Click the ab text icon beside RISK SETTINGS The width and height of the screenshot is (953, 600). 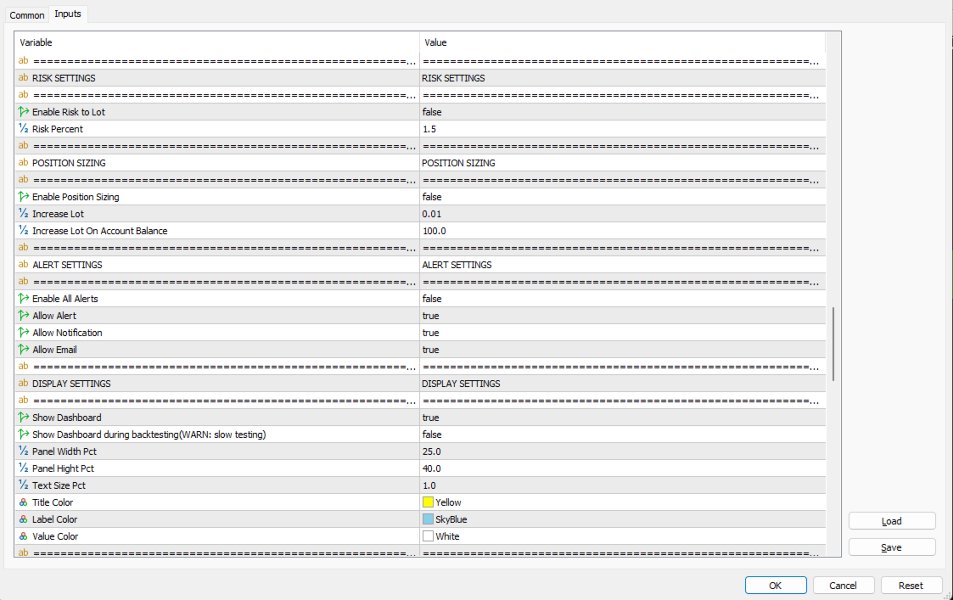coord(24,77)
